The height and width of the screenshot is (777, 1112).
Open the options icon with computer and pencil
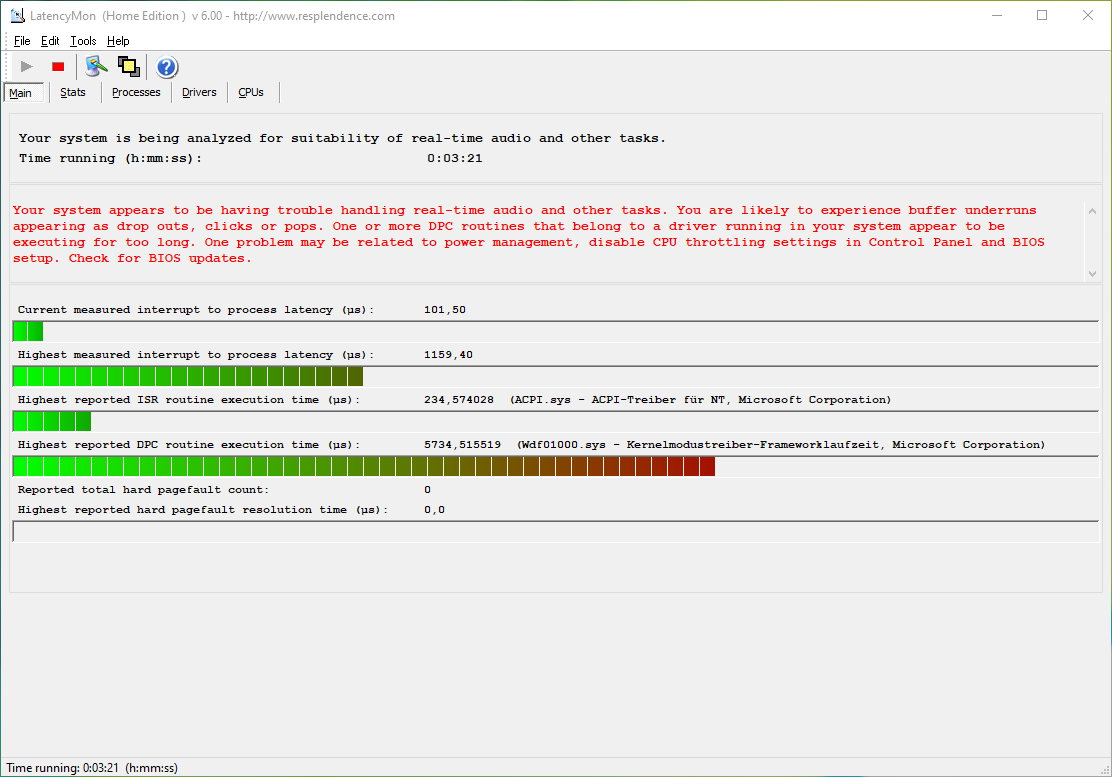click(96, 67)
